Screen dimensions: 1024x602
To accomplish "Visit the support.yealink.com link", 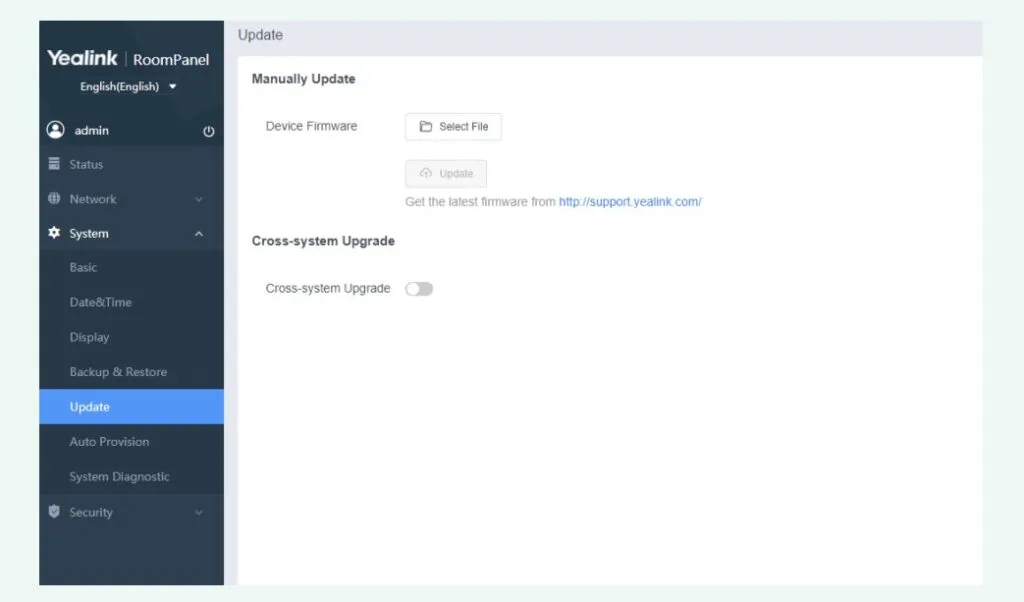I will pyautogui.click(x=630, y=202).
